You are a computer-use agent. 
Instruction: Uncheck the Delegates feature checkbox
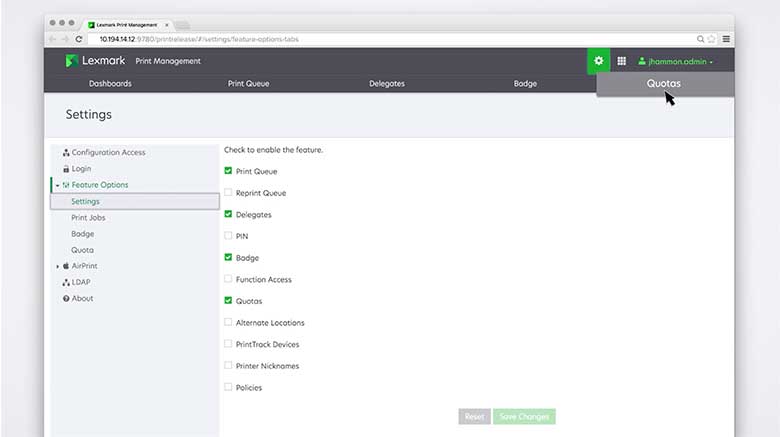pos(228,214)
